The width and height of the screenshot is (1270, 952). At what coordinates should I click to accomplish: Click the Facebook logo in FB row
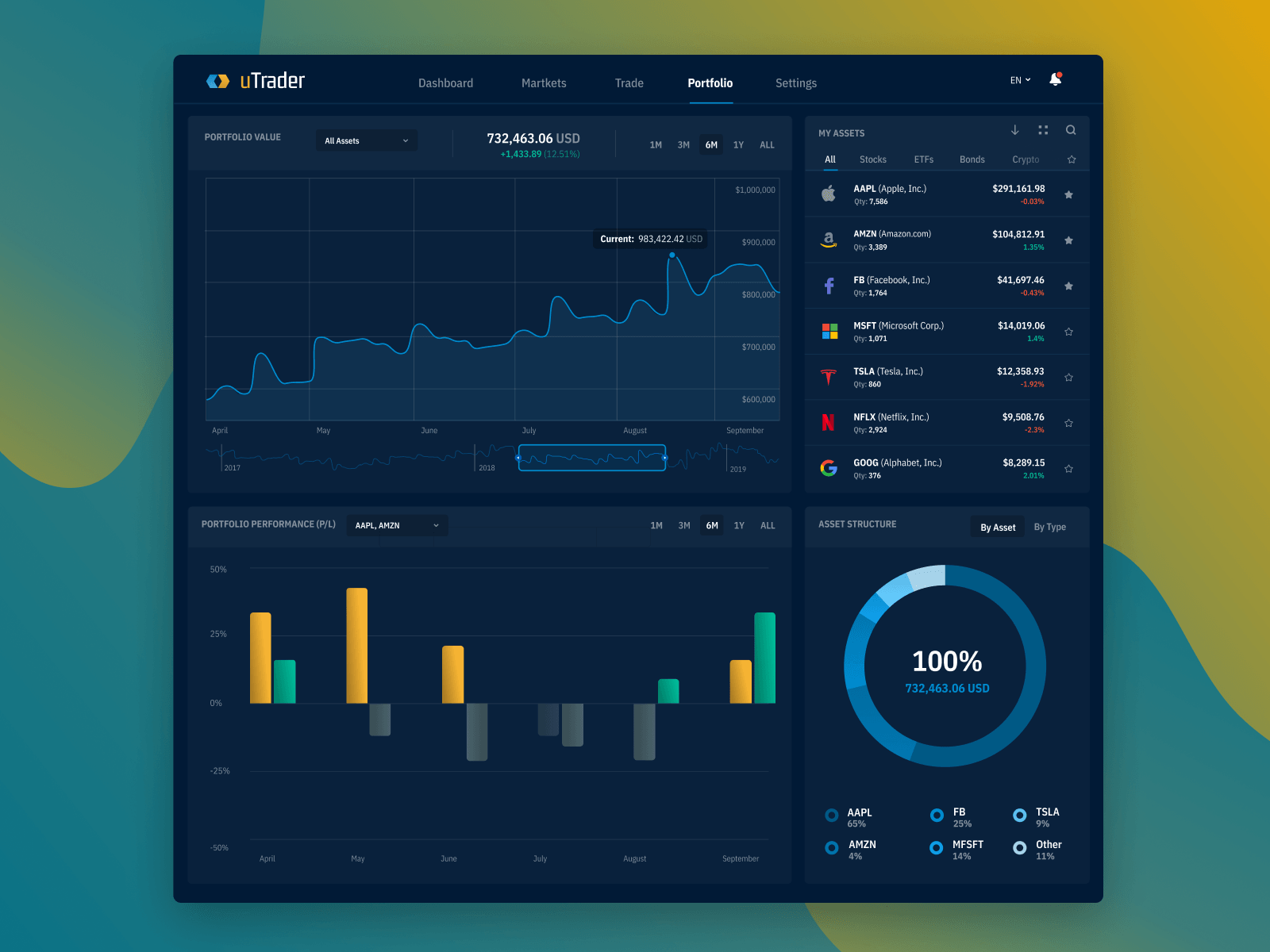pyautogui.click(x=829, y=286)
